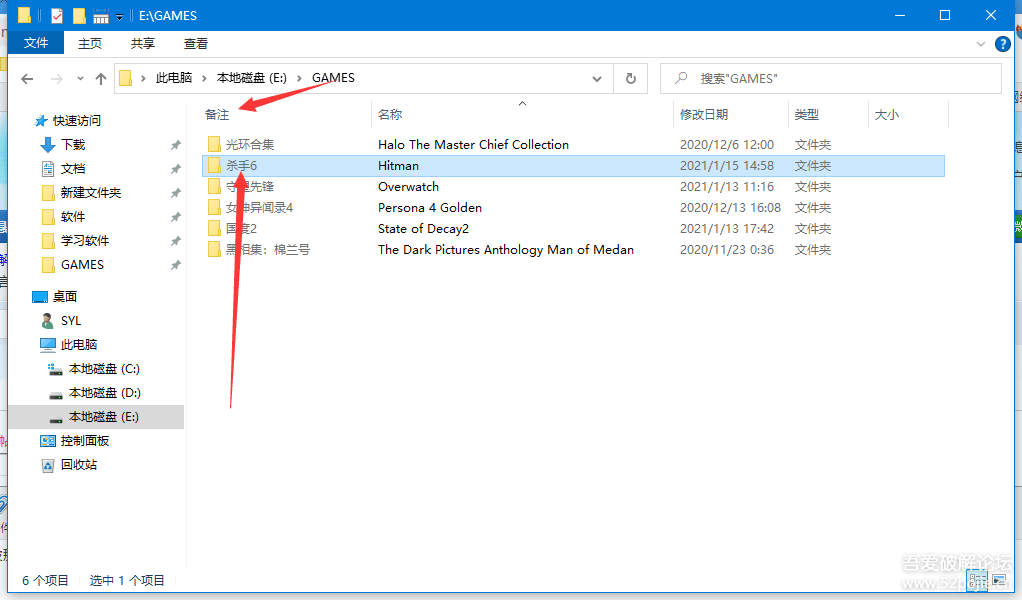Screen dimensions: 1022x600
Task: Click The Dark Pictures Anthology Man of Medan
Action: pos(506,250)
